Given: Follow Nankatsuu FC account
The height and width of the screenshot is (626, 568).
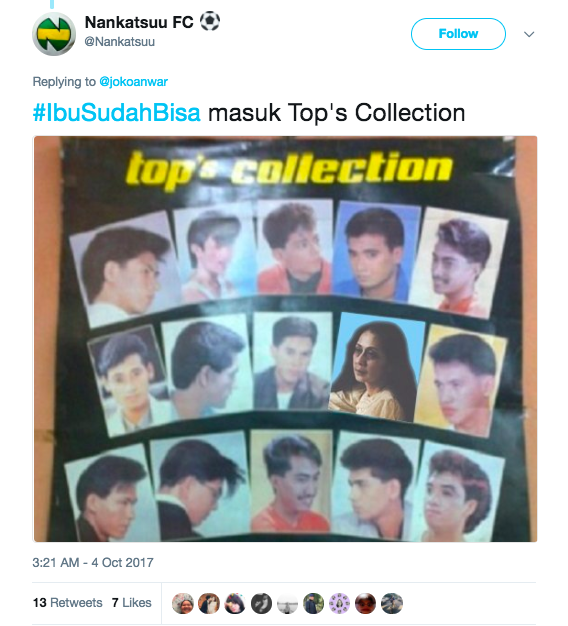Looking at the screenshot, I should coord(458,34).
